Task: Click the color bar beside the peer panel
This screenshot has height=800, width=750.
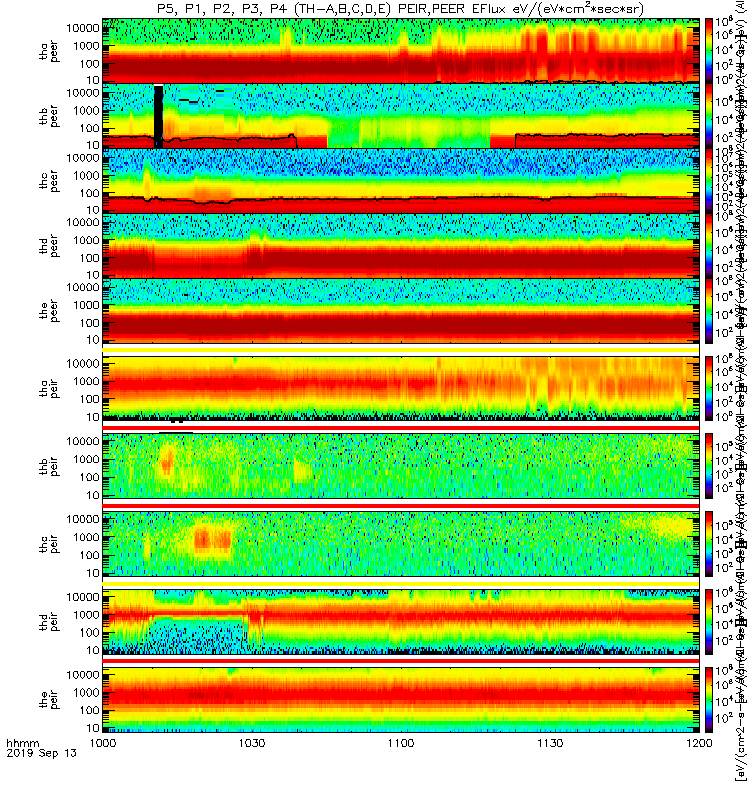Action: 709,311
